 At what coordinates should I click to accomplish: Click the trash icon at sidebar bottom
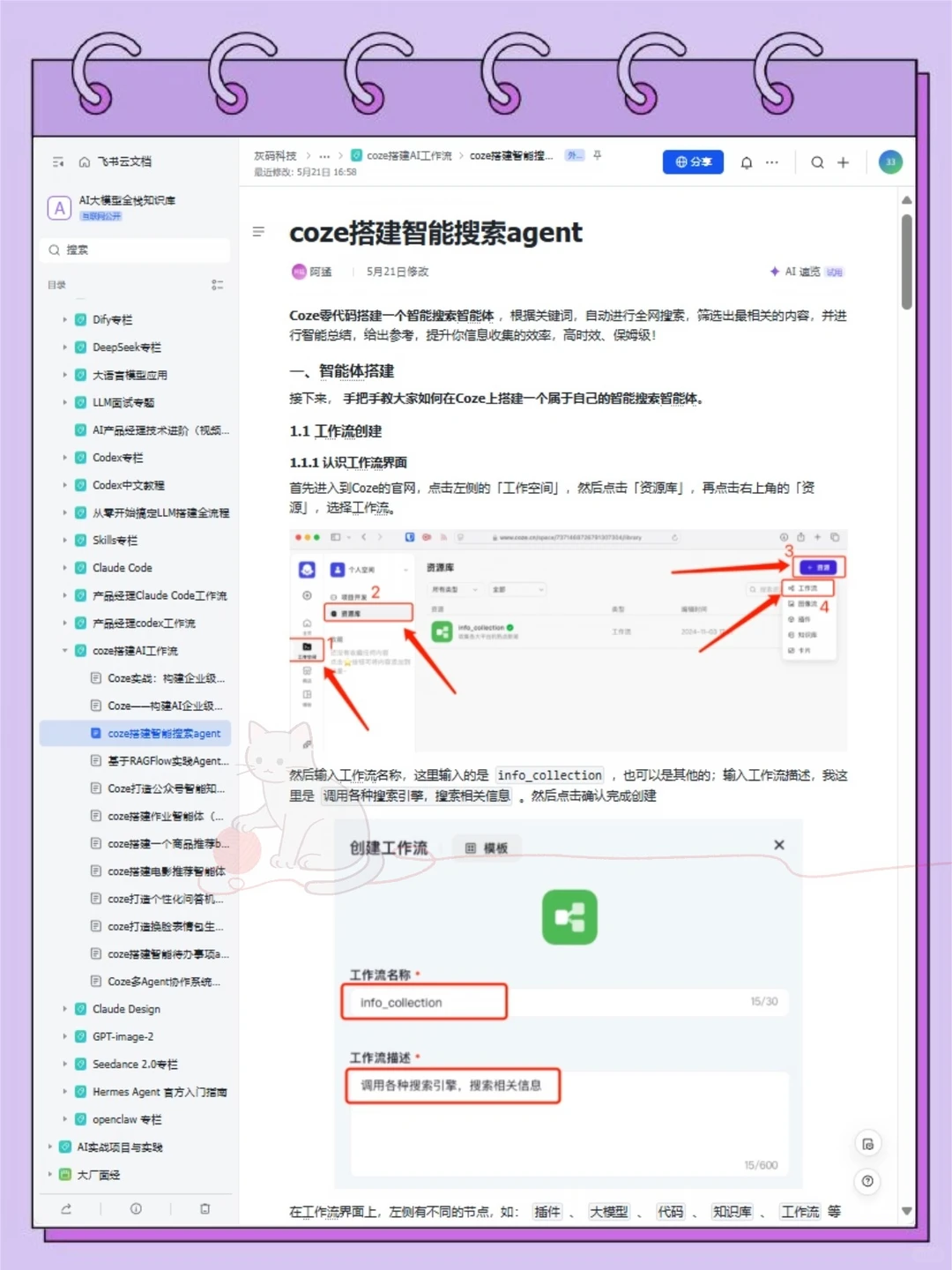[x=205, y=1209]
